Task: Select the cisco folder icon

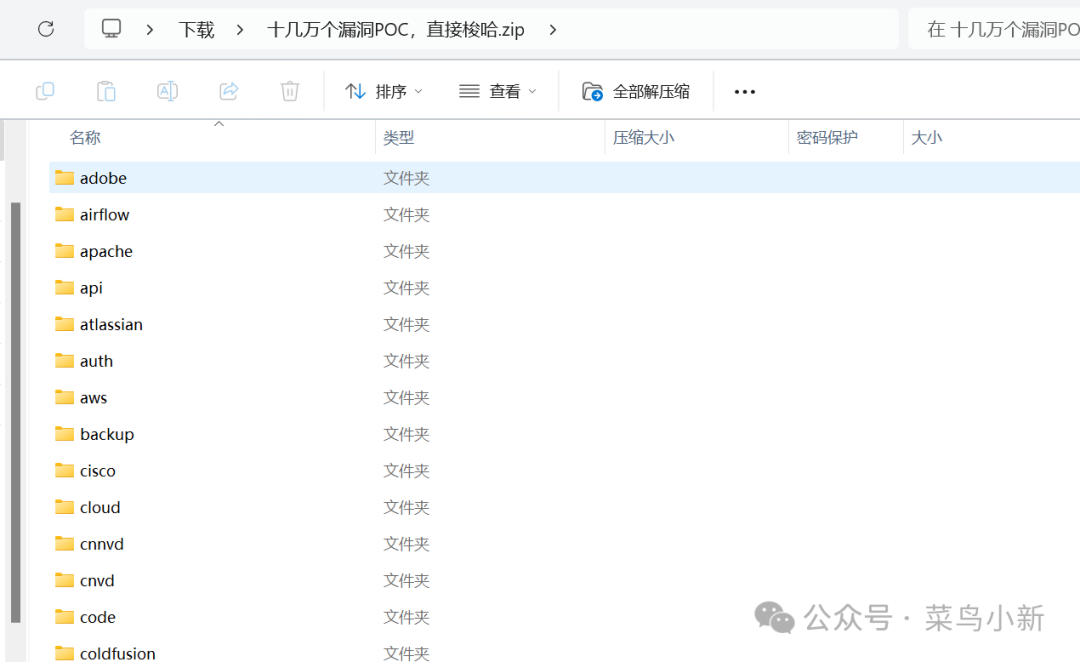Action: point(64,470)
